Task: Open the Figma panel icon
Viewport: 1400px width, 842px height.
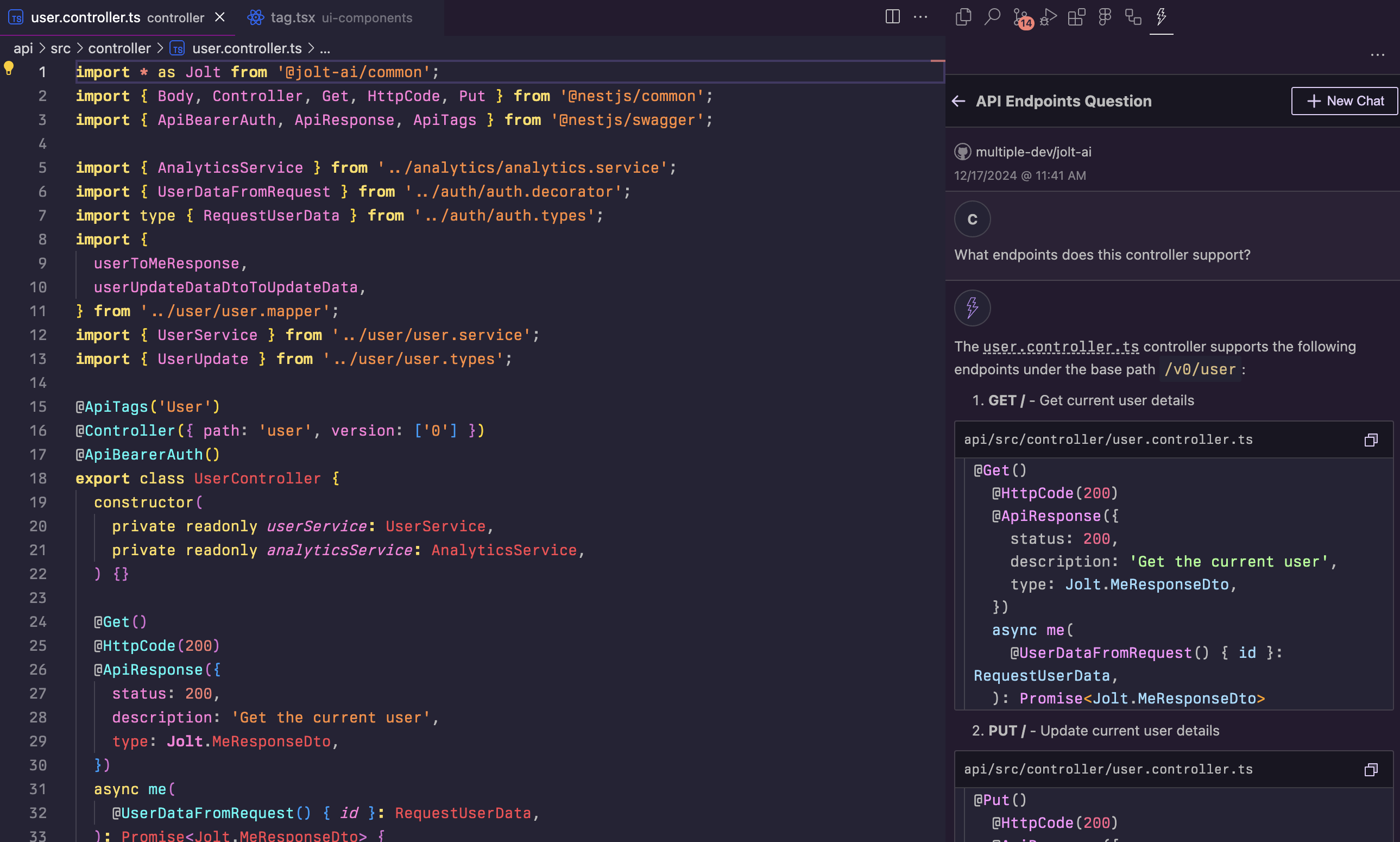Action: pyautogui.click(x=1105, y=17)
